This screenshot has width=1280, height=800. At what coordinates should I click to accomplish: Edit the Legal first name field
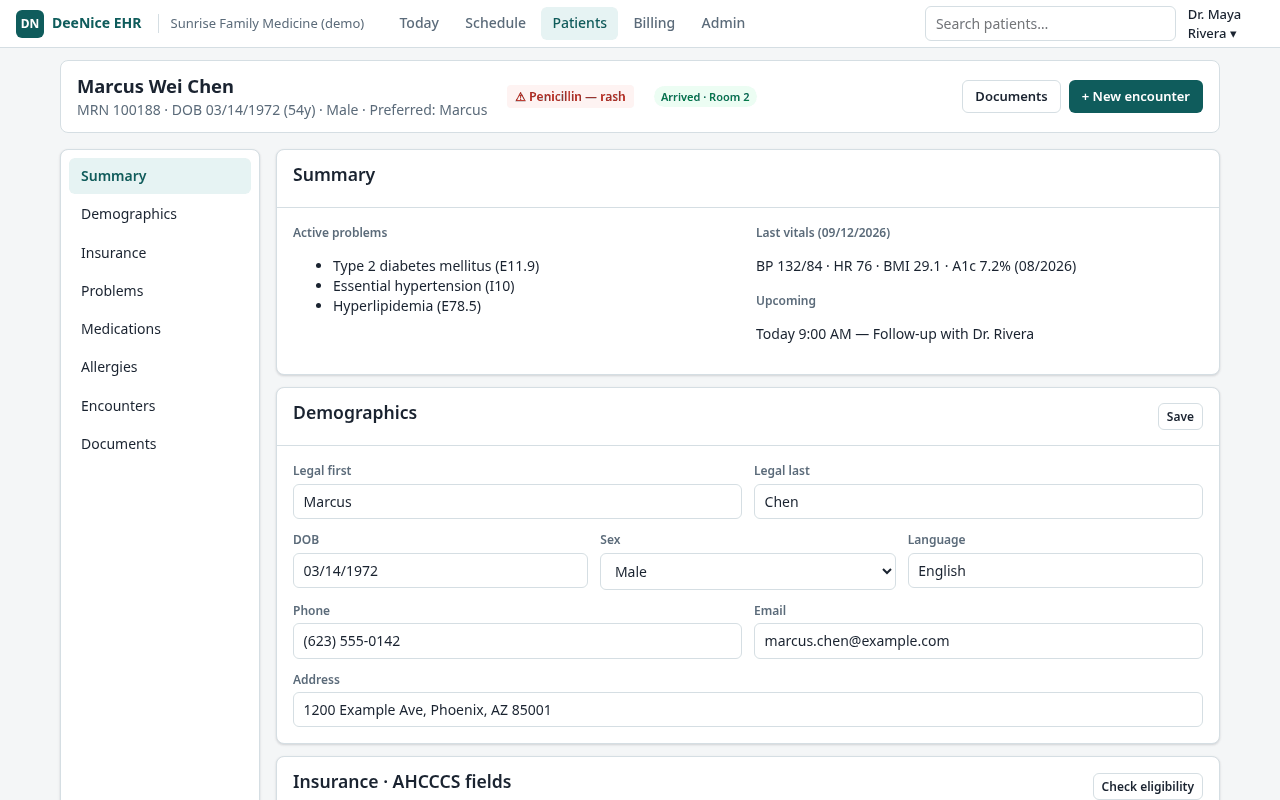coord(517,502)
